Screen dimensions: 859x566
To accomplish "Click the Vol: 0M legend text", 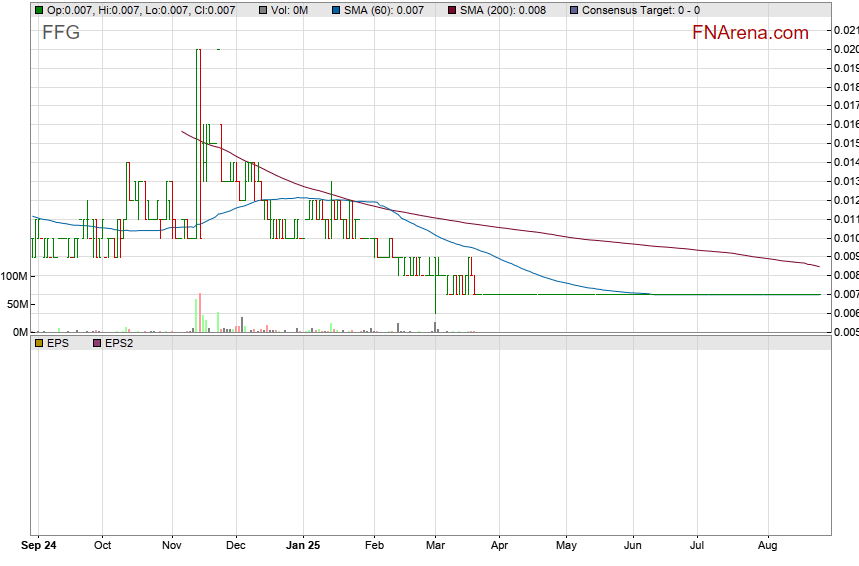I will click(291, 10).
